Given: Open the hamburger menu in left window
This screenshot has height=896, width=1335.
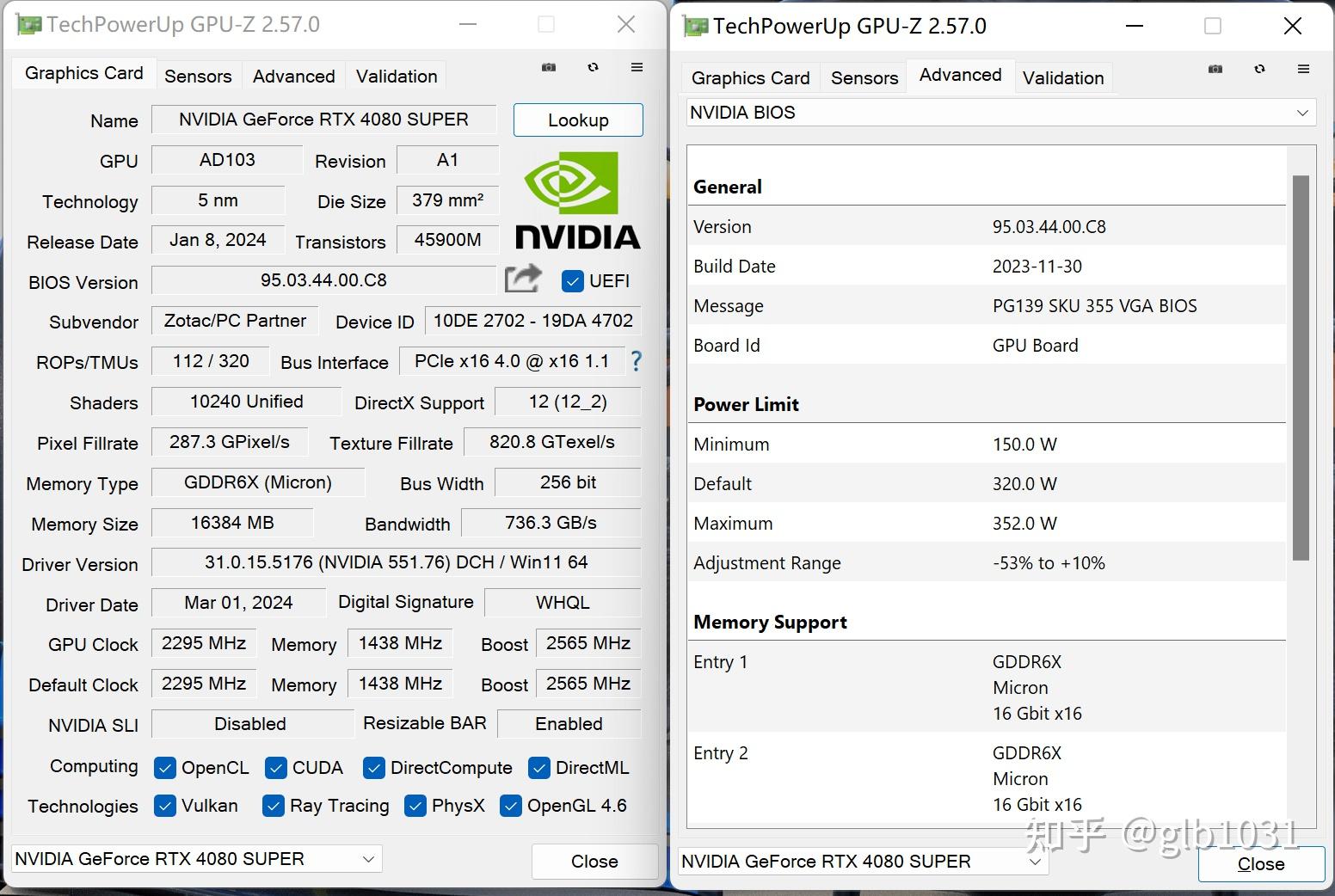Looking at the screenshot, I should tap(637, 67).
